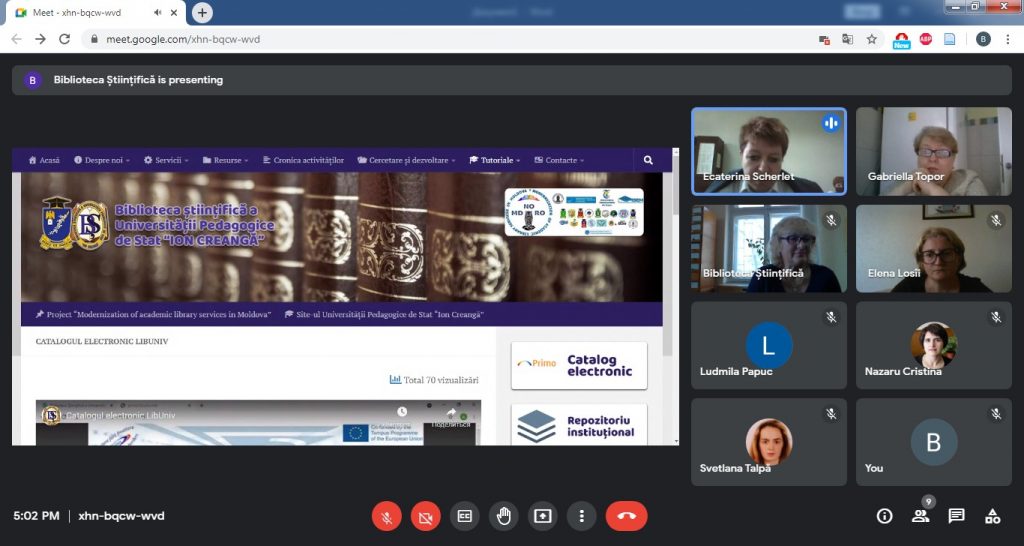Open the AdBlock Plus extension icon
1024x546 pixels.
pyautogui.click(x=925, y=39)
